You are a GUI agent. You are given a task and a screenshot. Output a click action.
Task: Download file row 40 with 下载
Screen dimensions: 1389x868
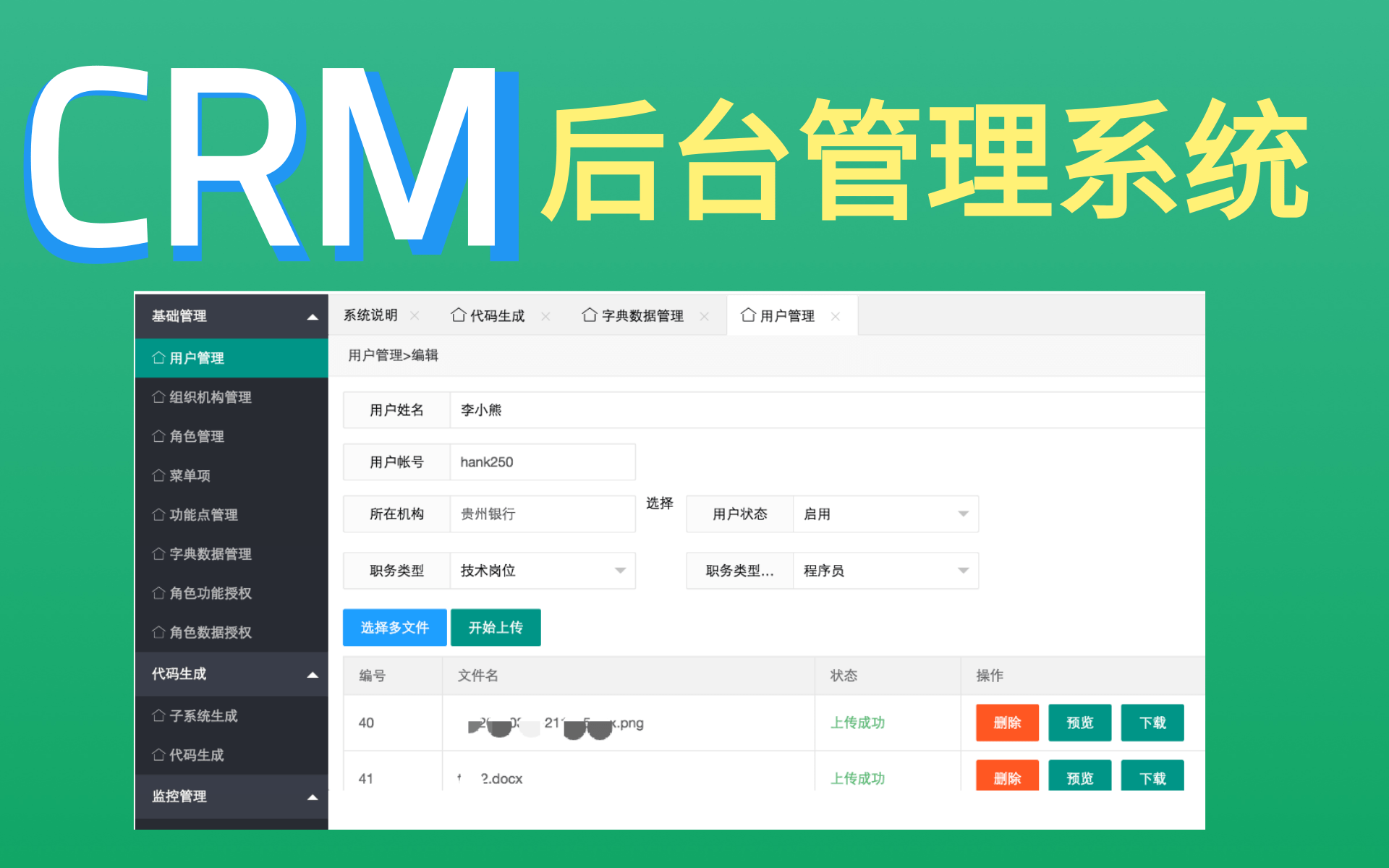pyautogui.click(x=1152, y=723)
